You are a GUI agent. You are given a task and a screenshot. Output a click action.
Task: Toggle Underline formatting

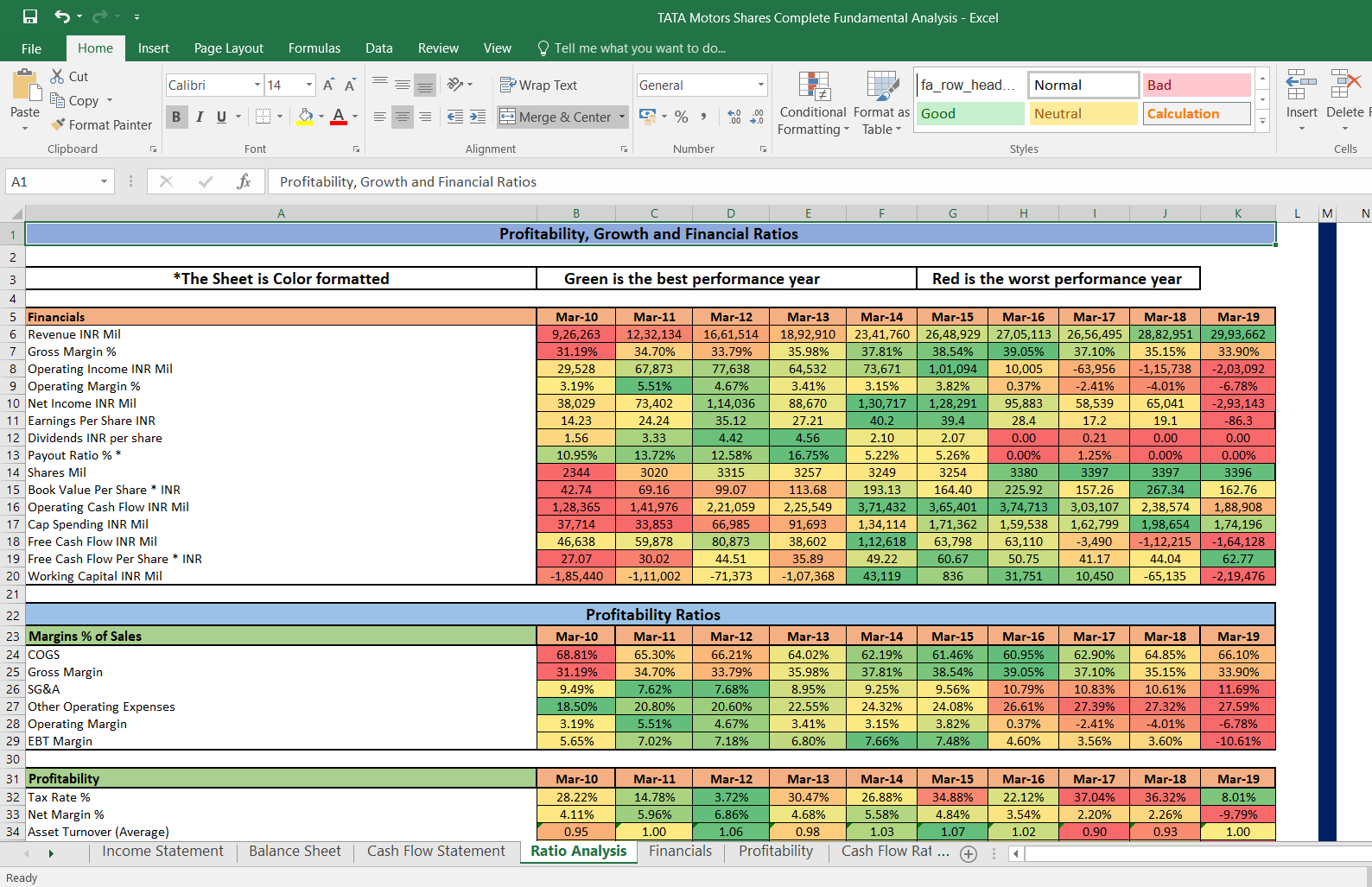point(222,117)
